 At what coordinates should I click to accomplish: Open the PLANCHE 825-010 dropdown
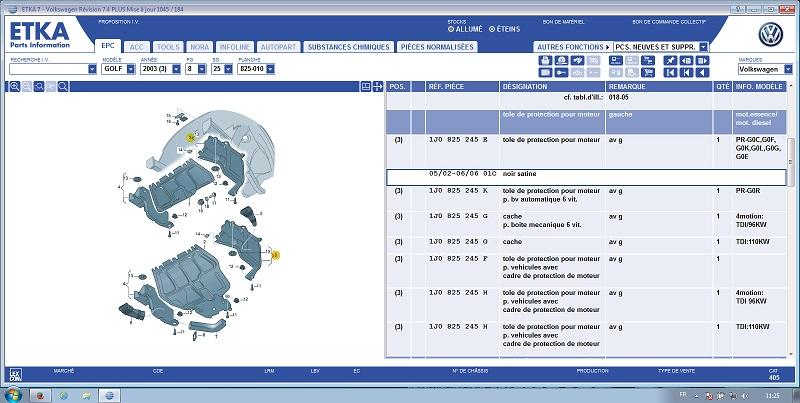270,69
